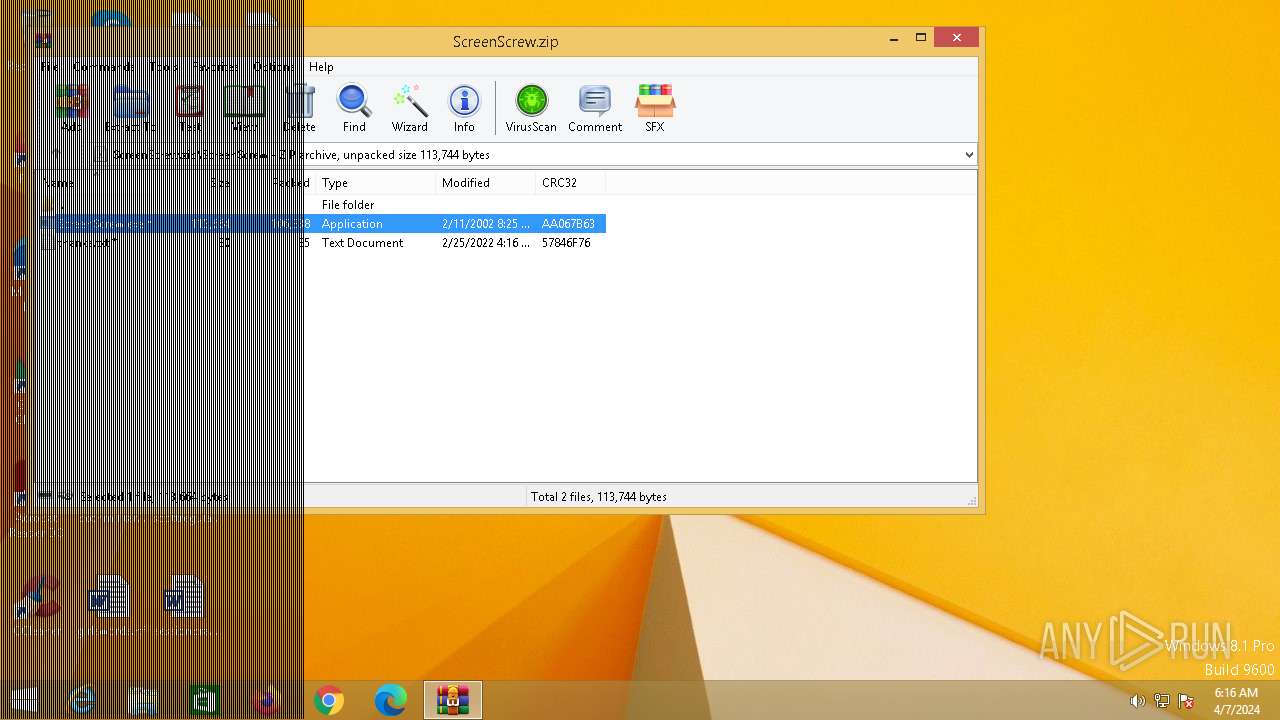The image size is (1280, 720).
Task: Grab the window resize grip corner
Action: click(971, 500)
